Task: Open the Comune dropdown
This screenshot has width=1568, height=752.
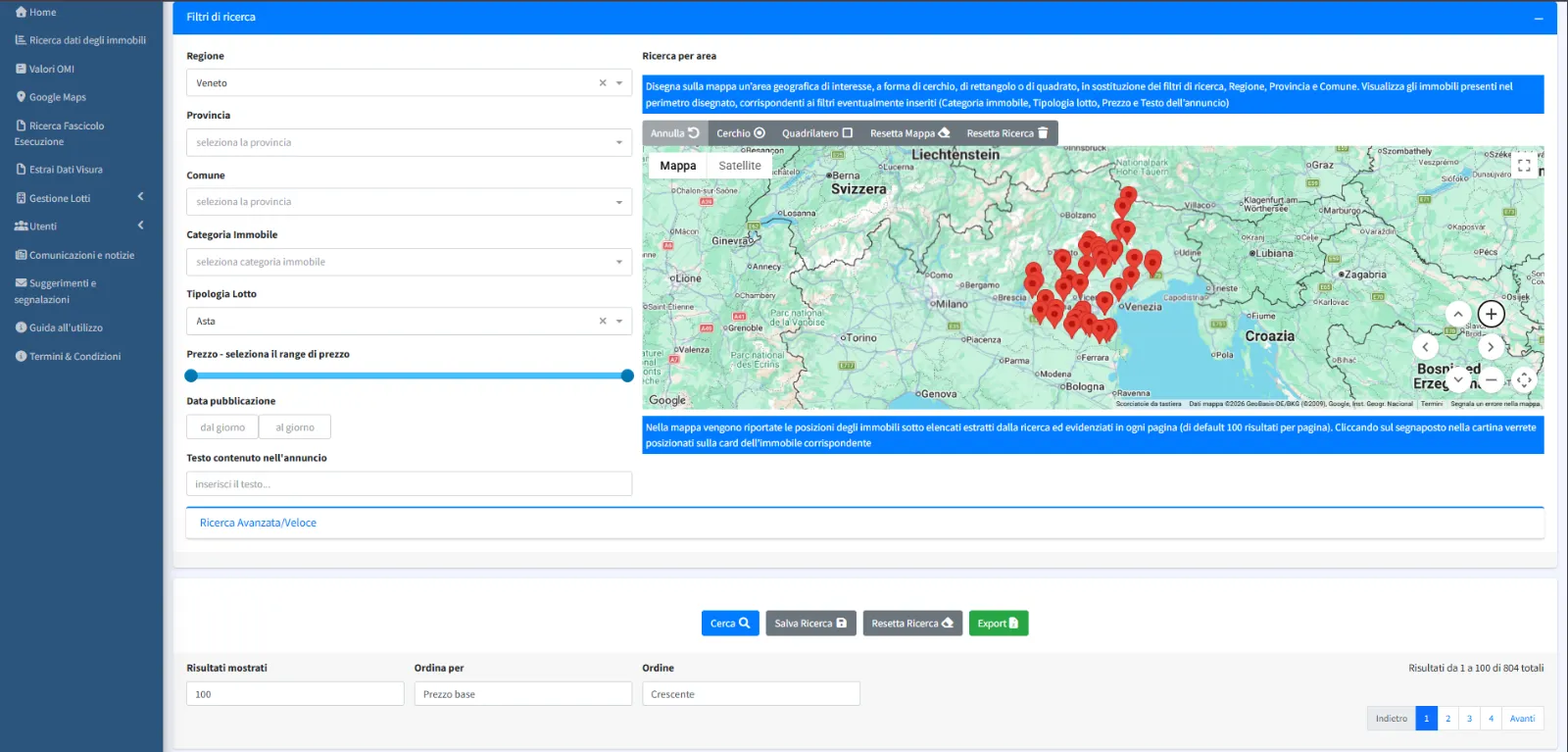Action: [x=409, y=202]
